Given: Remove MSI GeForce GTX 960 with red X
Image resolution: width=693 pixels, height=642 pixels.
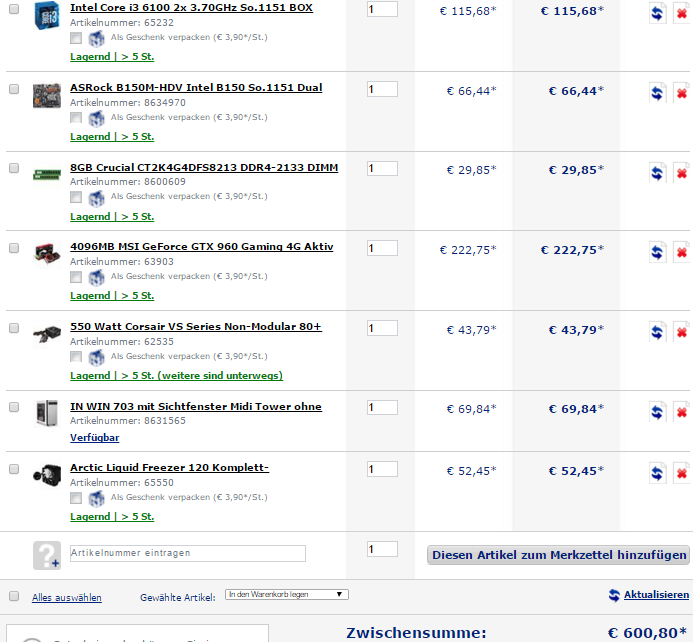Looking at the screenshot, I should [x=682, y=252].
